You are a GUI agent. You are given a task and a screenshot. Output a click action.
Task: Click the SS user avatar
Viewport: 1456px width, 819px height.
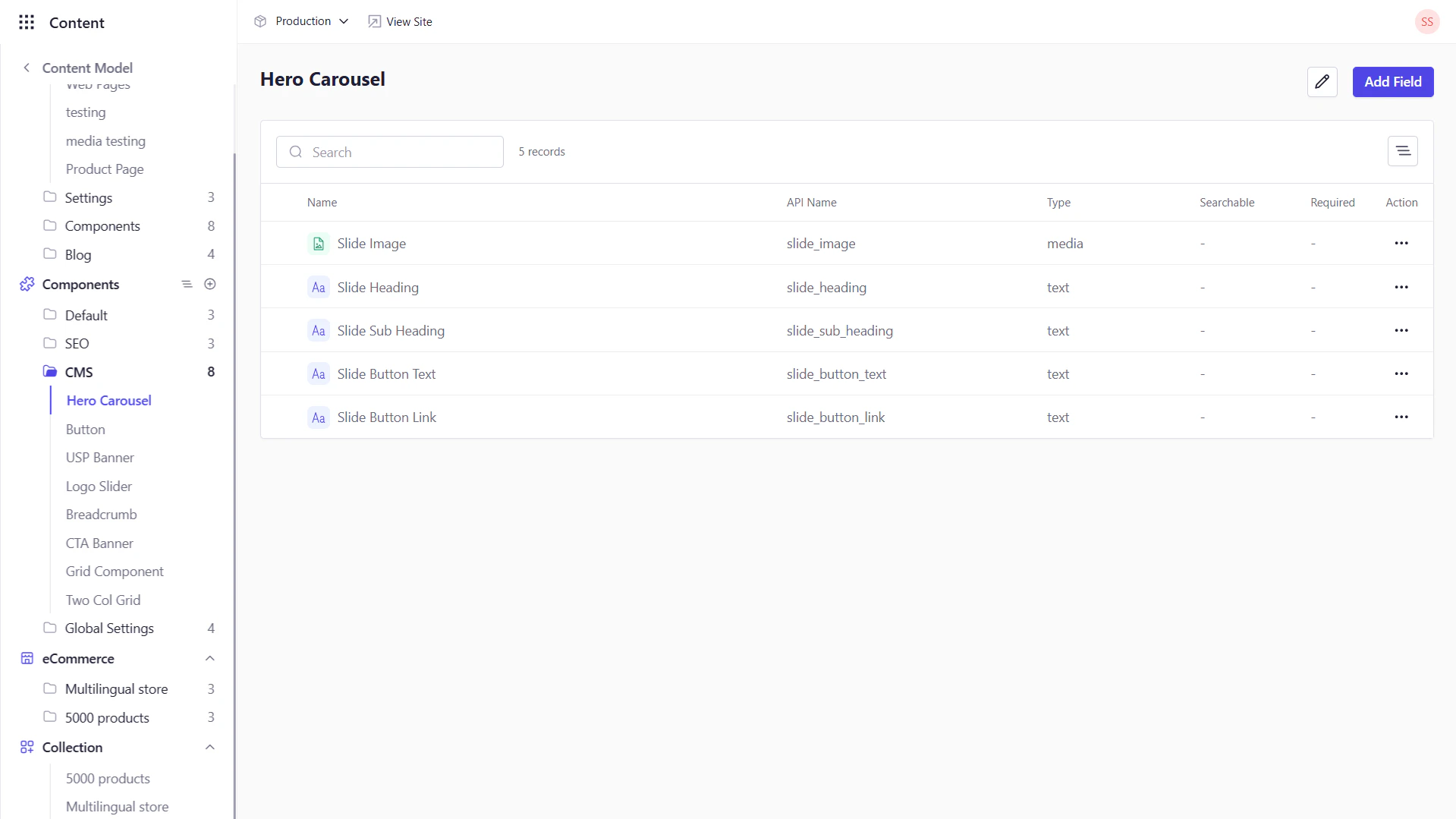[x=1426, y=22]
